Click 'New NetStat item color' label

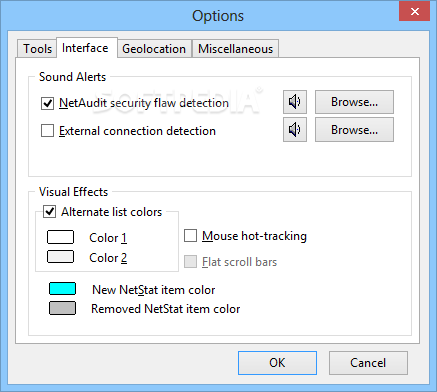[154, 290]
